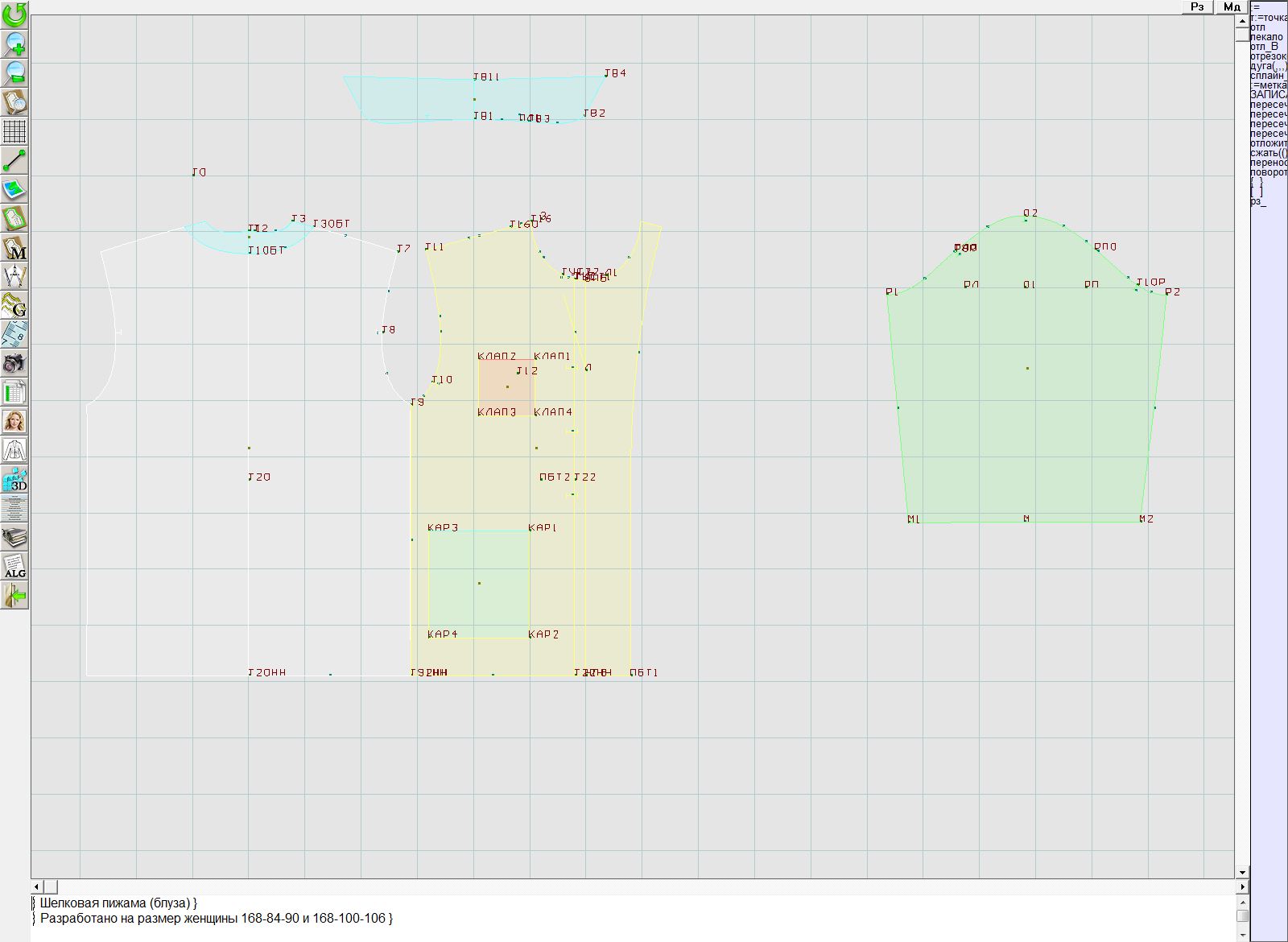The image size is (1288, 942).
Task: Click the woman portrait icon
Action: click(x=14, y=421)
